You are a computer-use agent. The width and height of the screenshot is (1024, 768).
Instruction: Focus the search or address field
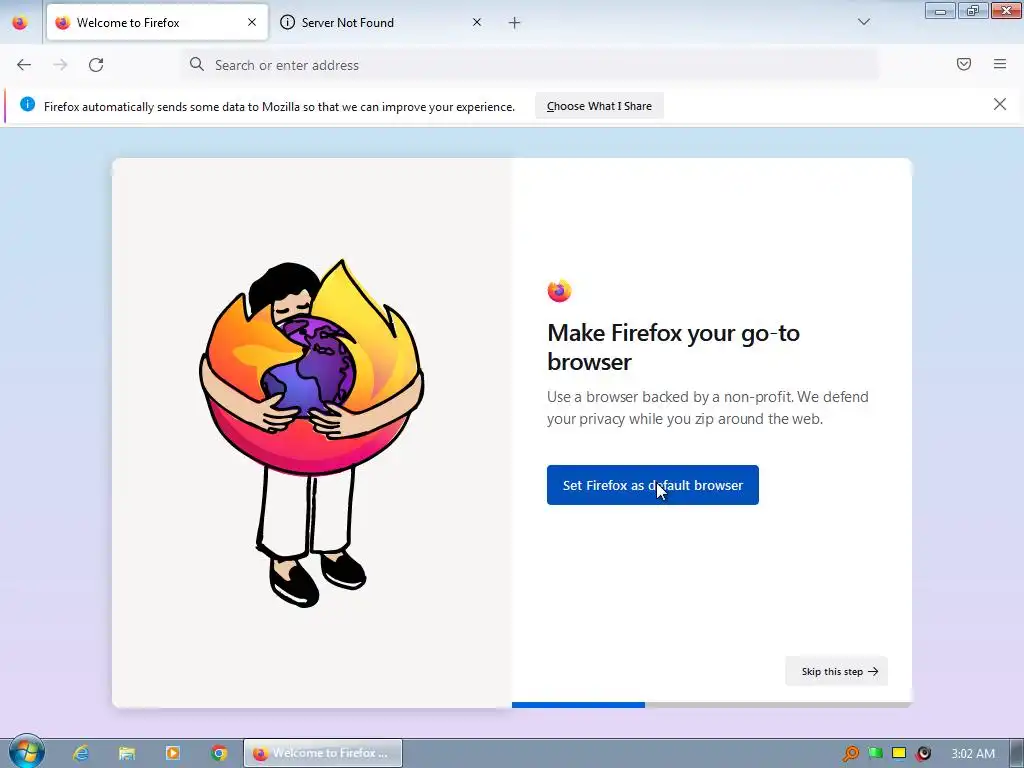(529, 65)
